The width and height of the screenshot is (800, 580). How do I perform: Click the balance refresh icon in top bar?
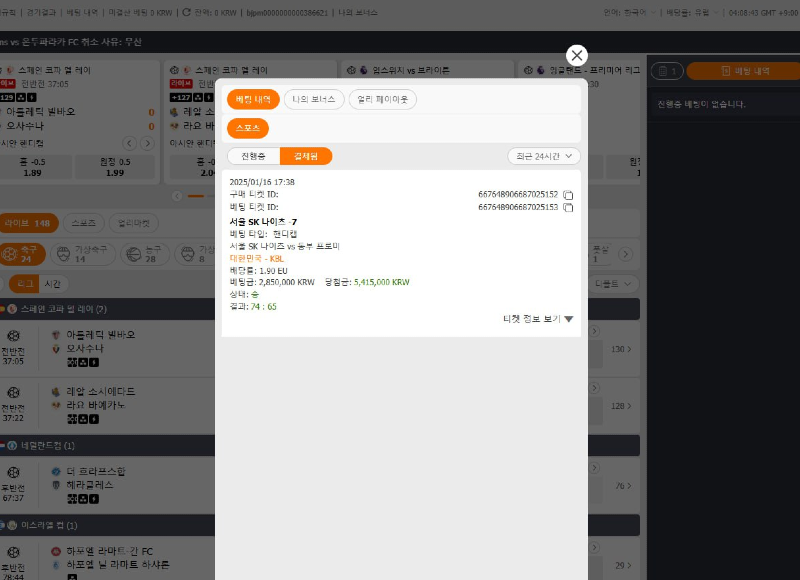pos(186,13)
